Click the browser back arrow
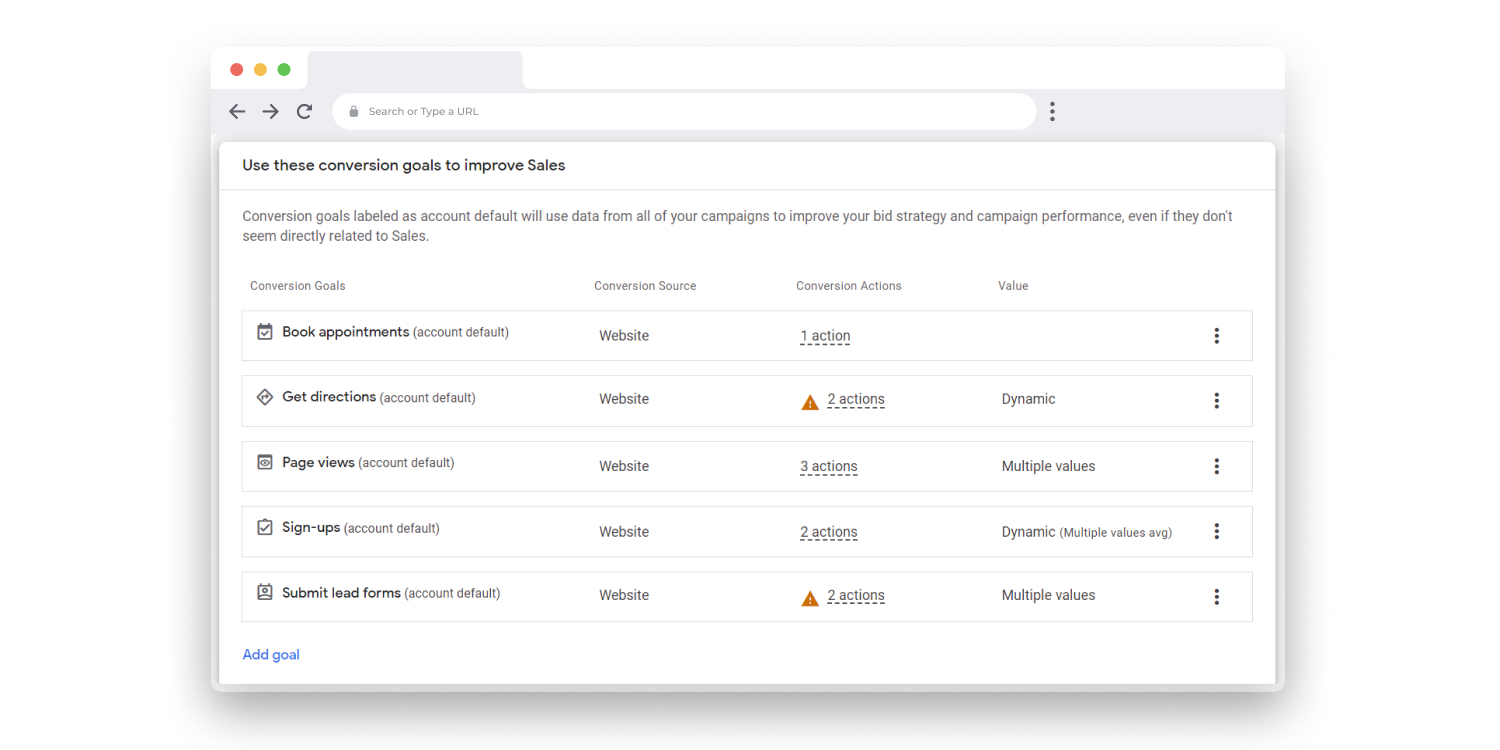Viewport: 1500px width, 750px height. tap(237, 112)
